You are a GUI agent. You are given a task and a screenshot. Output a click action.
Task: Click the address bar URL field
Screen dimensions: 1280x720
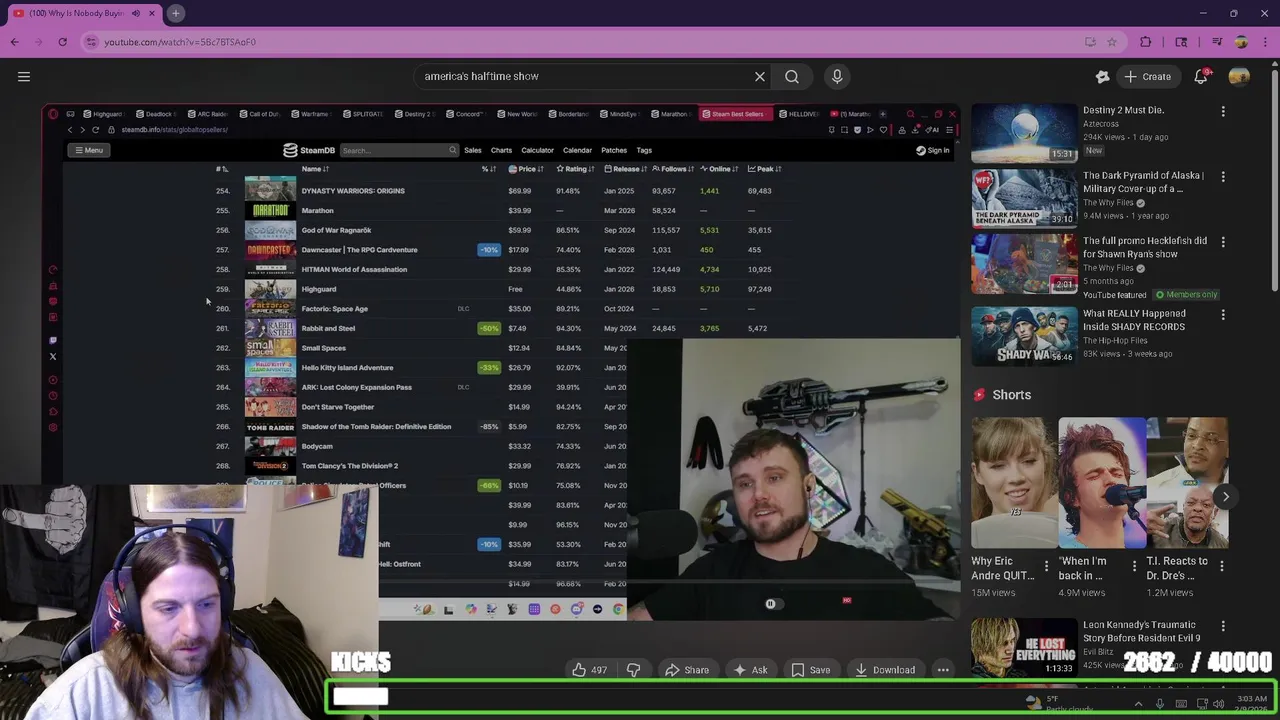[x=580, y=42]
